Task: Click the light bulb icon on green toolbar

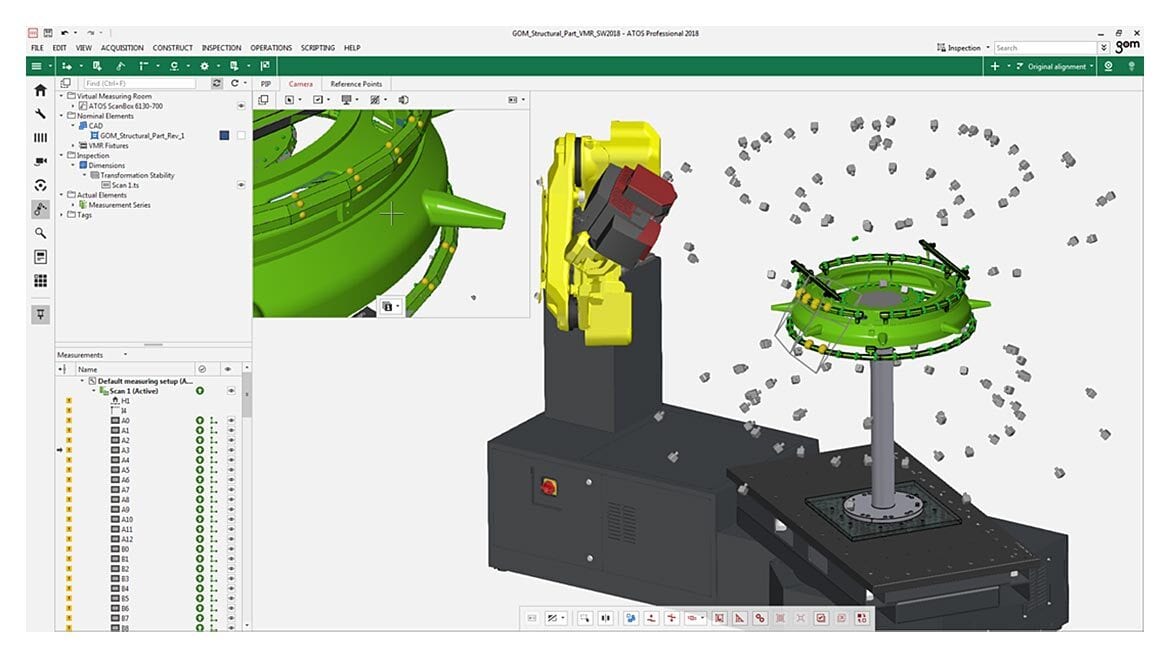Action: (x=1131, y=66)
